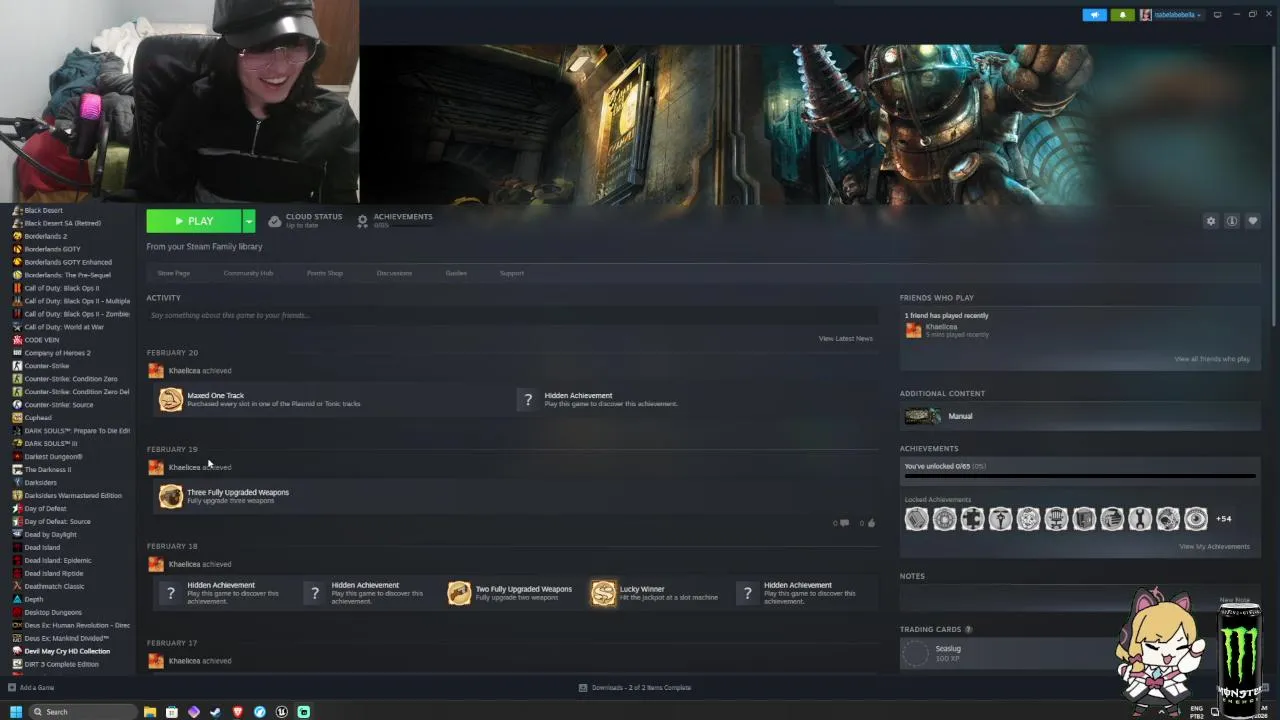Click the wrench locked achievement icon
The image size is (1280, 720).
[1140, 519]
